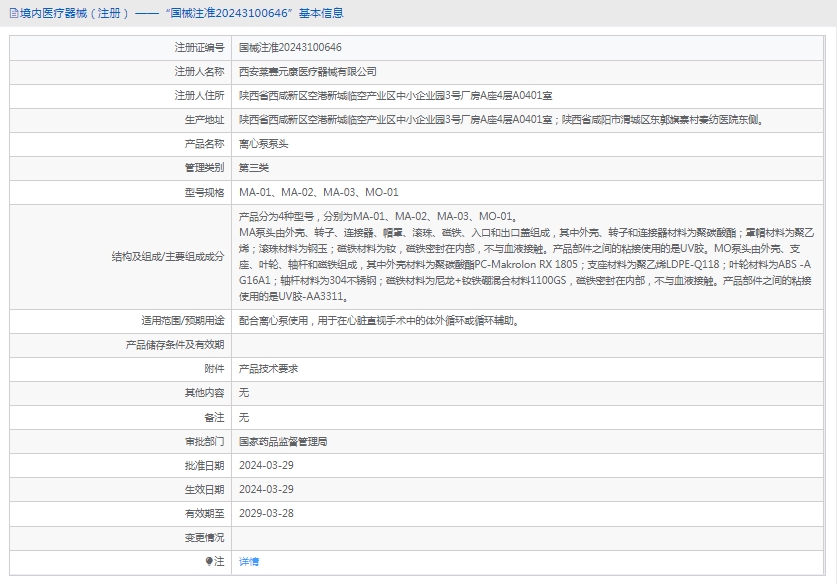Click the 生效日期 row label
The width and height of the screenshot is (837, 584).
(x=205, y=489)
